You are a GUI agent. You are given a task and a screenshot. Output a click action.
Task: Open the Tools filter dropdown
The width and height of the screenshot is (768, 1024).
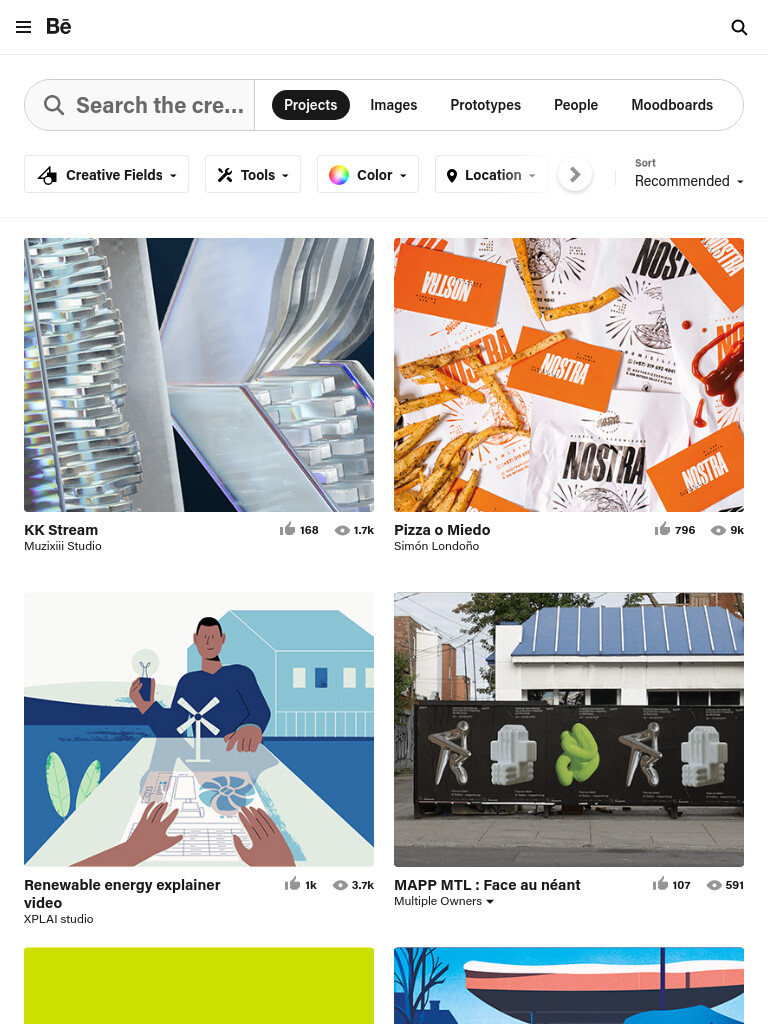(x=253, y=174)
